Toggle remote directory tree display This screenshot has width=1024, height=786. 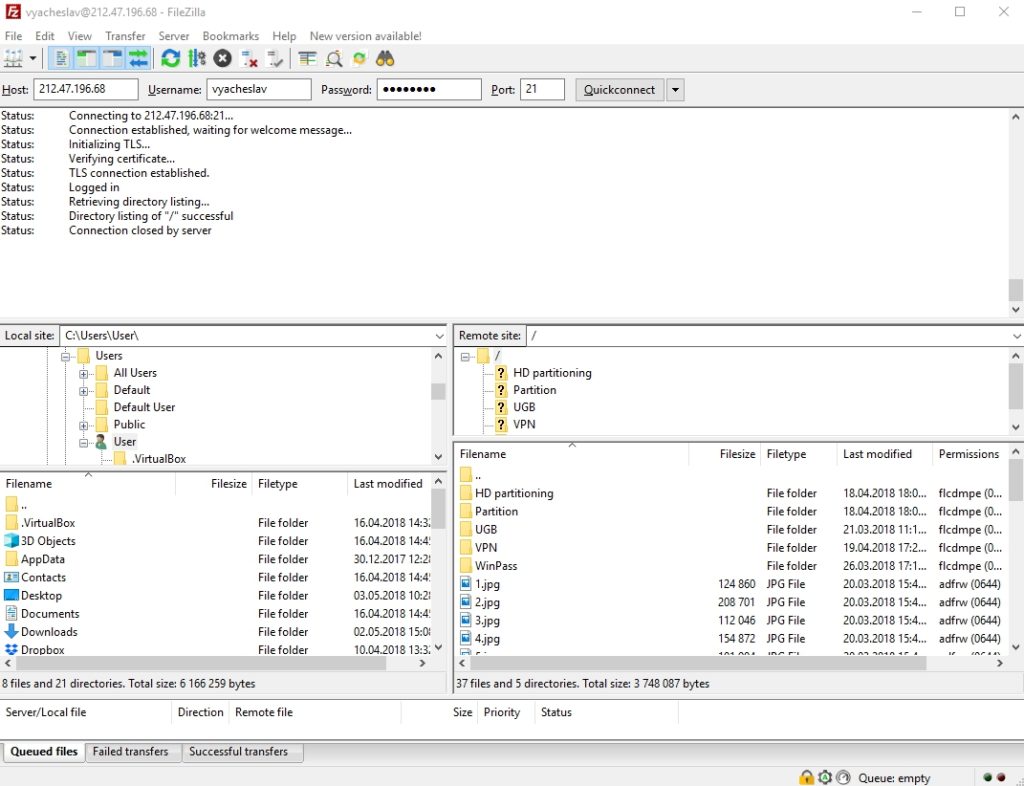point(112,59)
